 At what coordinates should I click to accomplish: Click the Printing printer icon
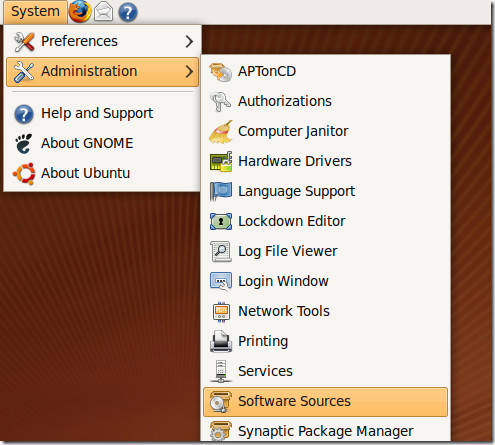tap(221, 341)
